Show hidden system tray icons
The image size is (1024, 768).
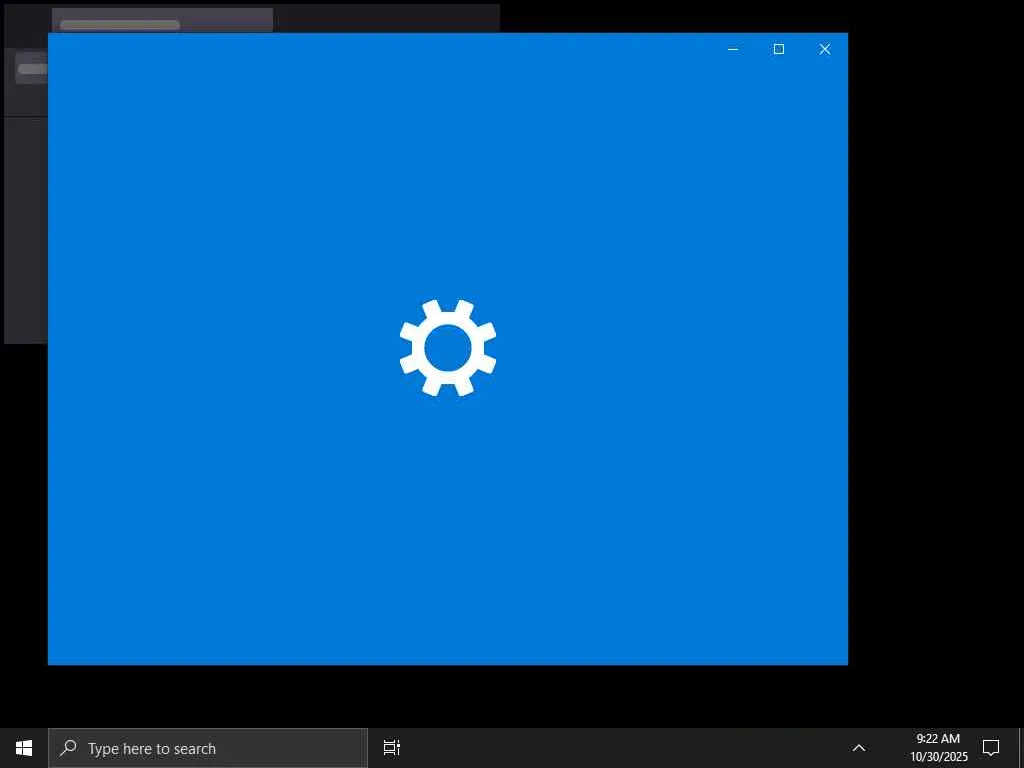[x=859, y=748]
